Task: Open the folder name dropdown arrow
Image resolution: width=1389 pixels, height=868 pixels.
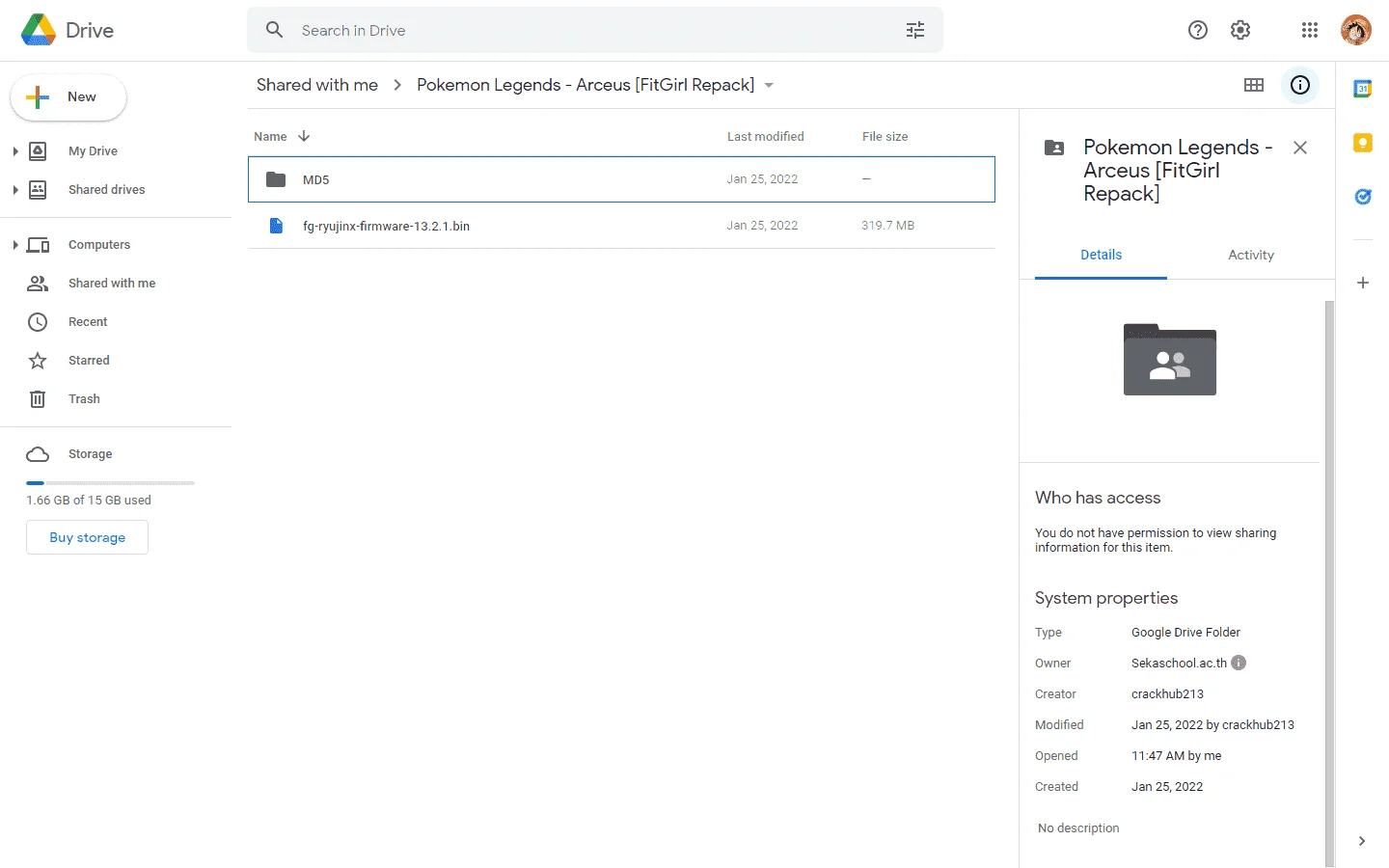Action: click(x=769, y=85)
